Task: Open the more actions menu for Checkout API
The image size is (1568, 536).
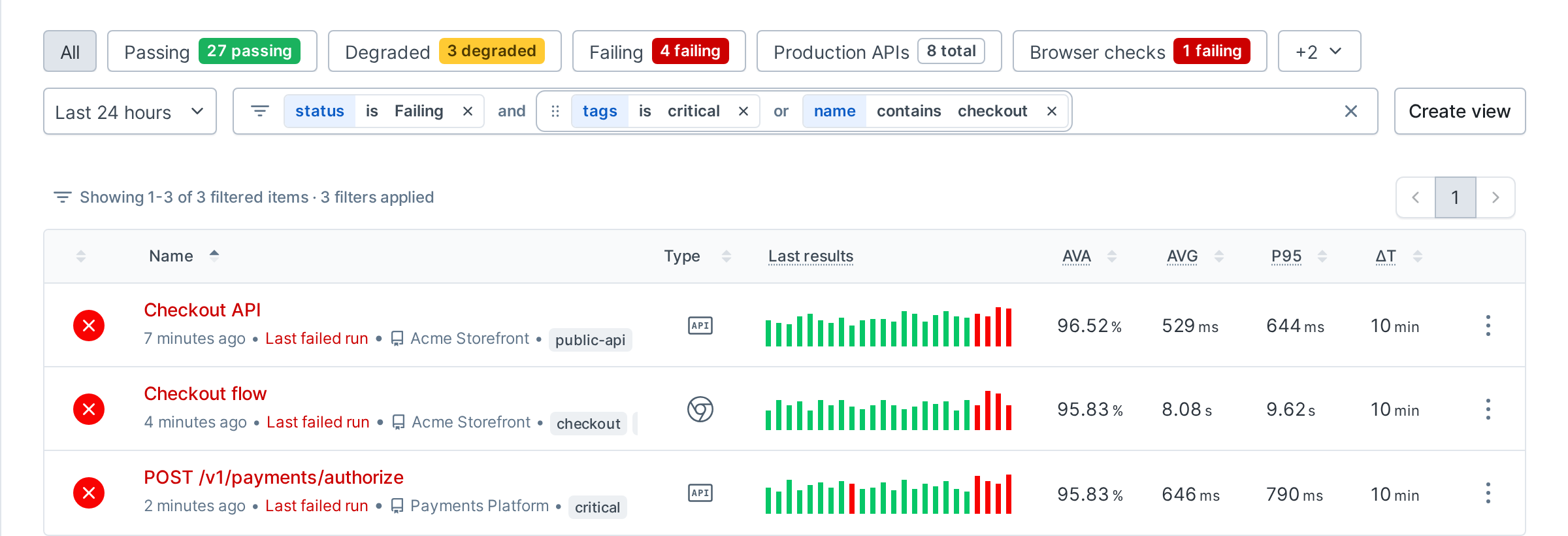Action: click(1488, 326)
